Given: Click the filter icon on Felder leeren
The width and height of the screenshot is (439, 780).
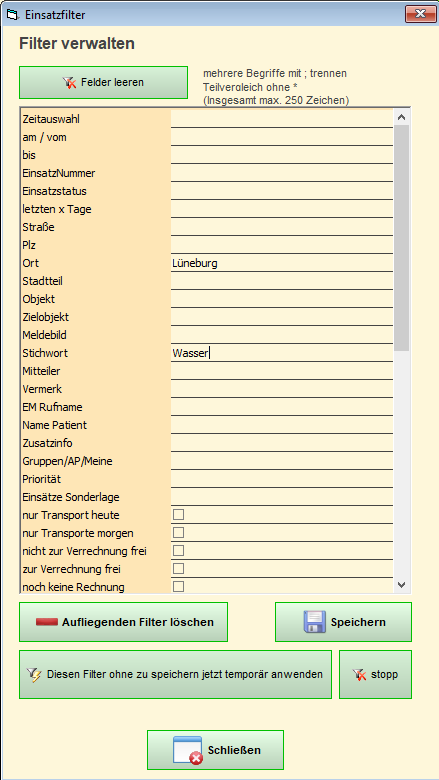Looking at the screenshot, I should point(70,83).
